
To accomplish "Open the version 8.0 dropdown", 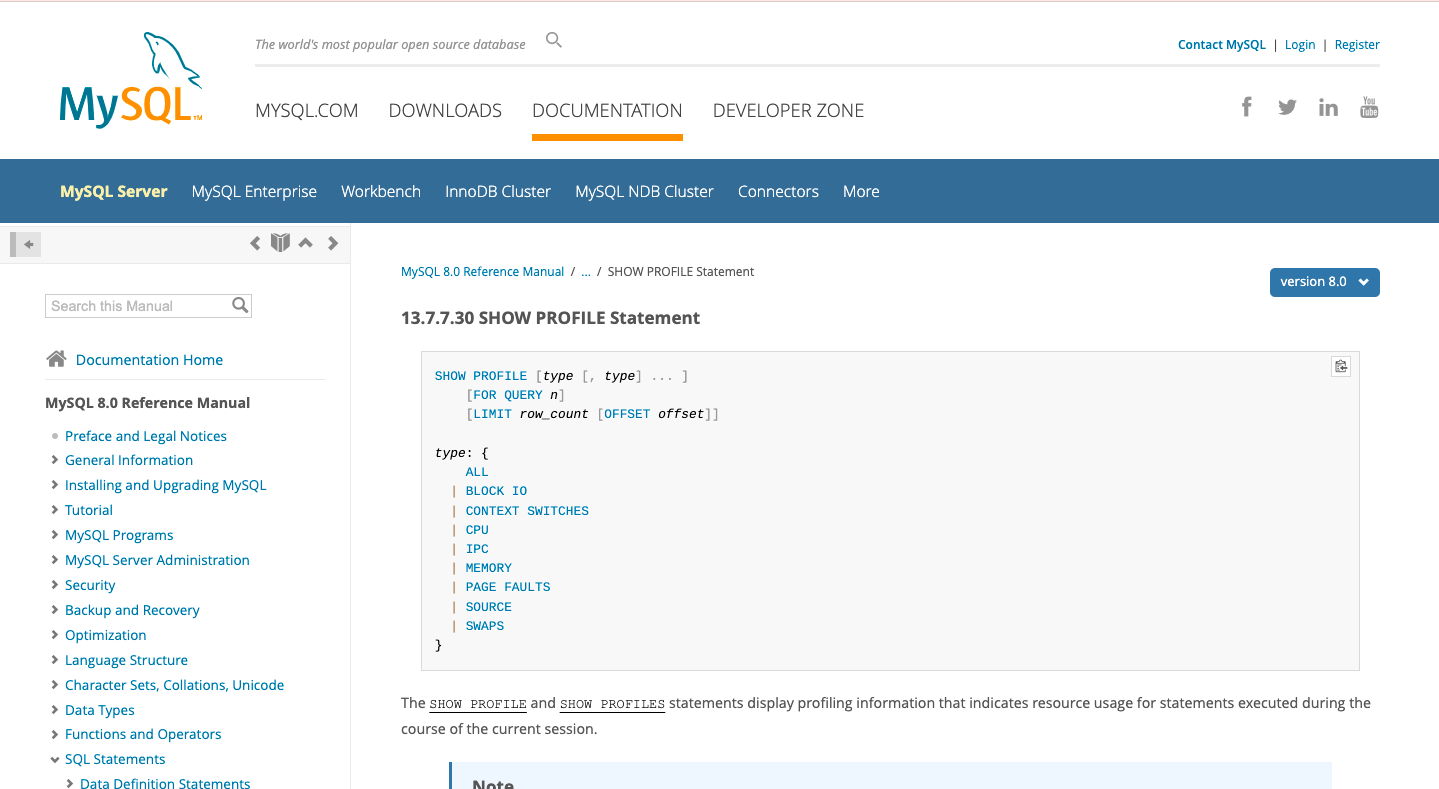I will 1325,282.
